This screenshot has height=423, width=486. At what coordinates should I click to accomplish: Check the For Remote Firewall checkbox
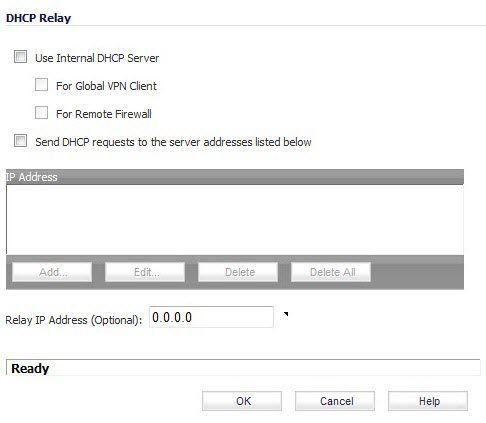pos(41,113)
